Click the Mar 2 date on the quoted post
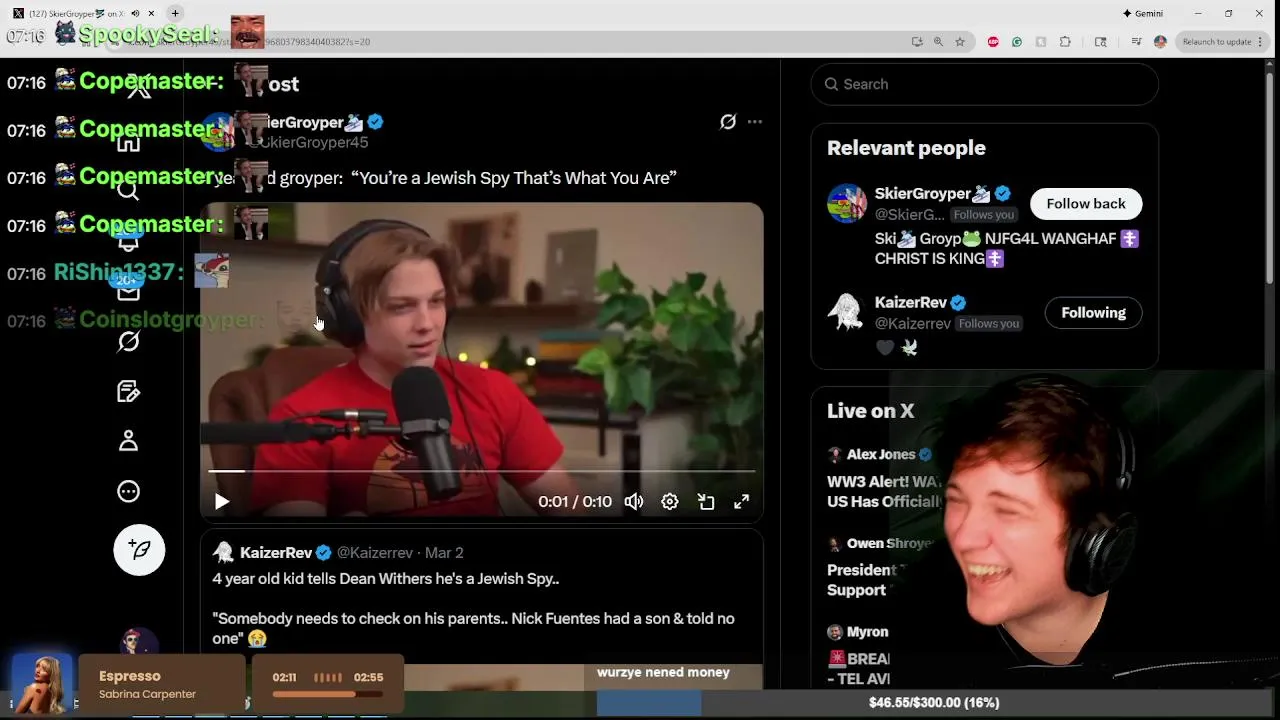 (444, 553)
